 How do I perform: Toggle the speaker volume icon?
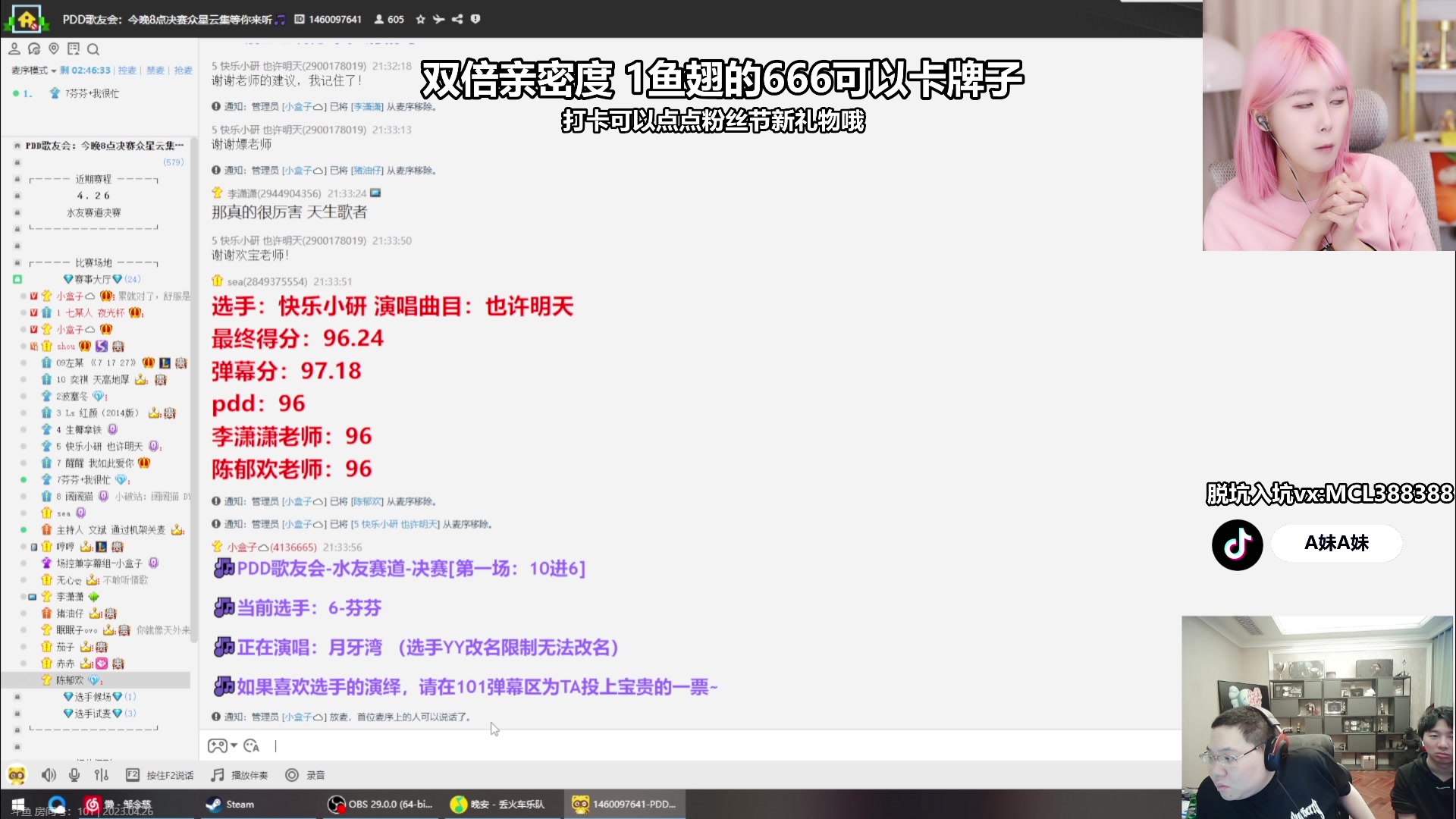[x=49, y=775]
